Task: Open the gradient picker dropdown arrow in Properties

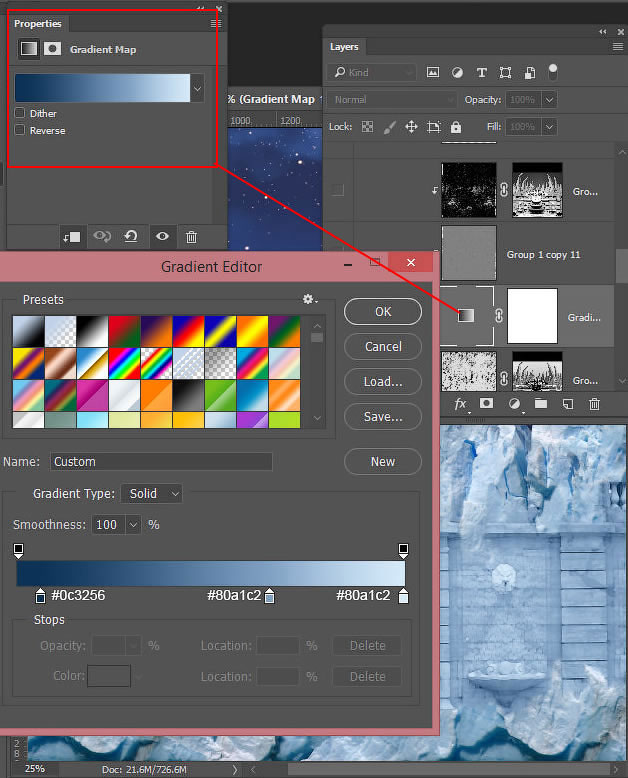Action: click(197, 89)
